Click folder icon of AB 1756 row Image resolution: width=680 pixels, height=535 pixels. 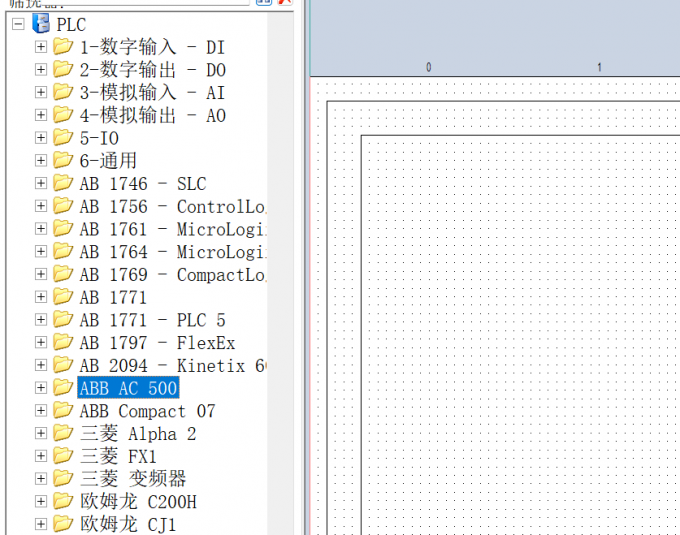(x=63, y=205)
